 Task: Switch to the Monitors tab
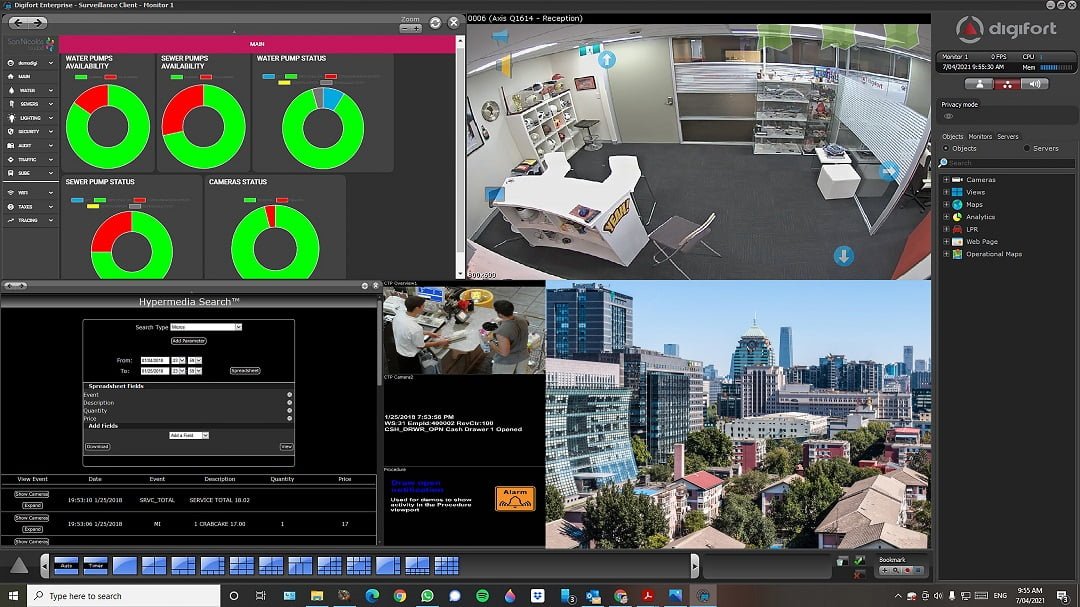click(x=979, y=136)
